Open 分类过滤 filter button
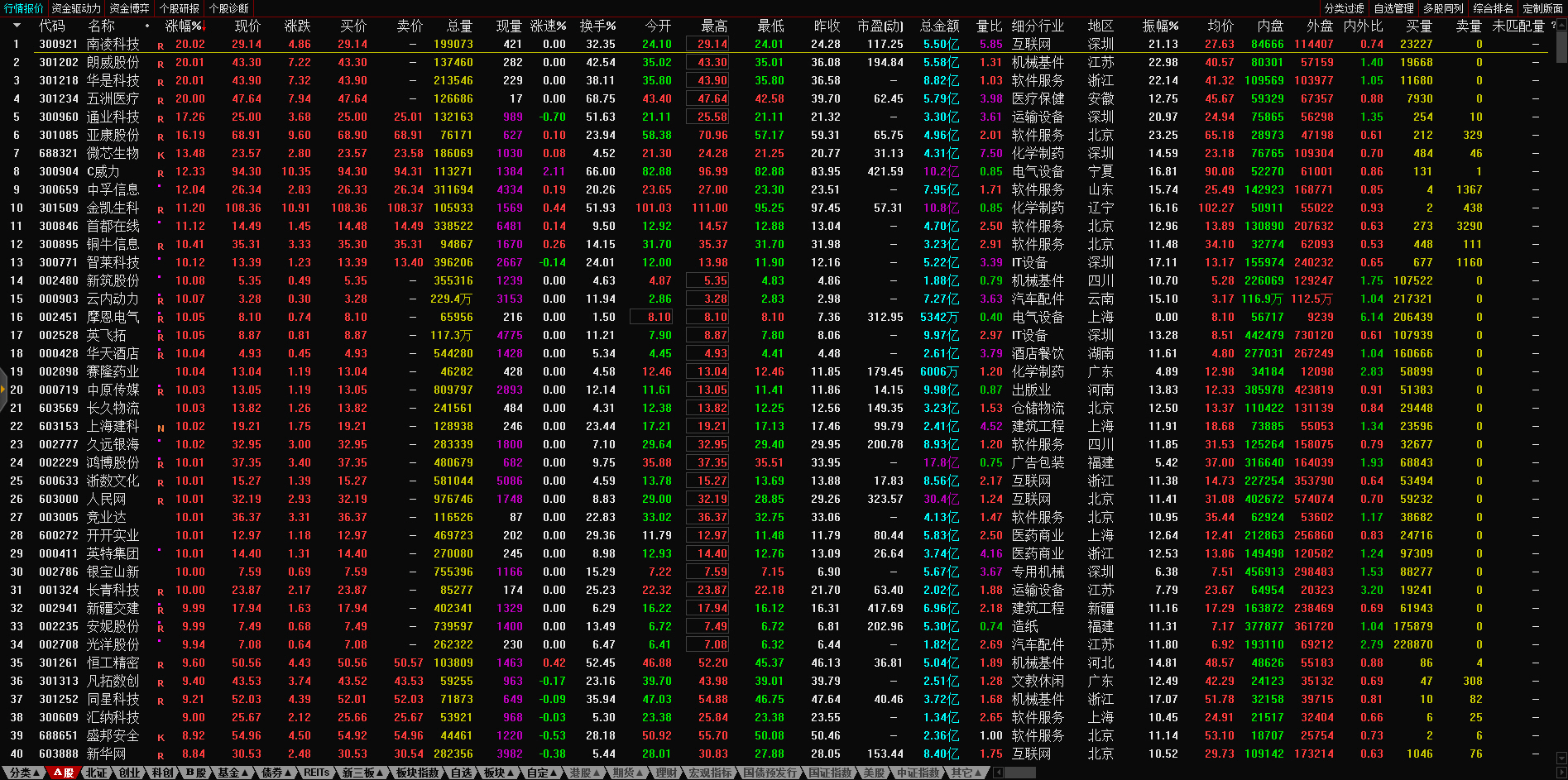The width and height of the screenshot is (1568, 780). [x=1344, y=8]
